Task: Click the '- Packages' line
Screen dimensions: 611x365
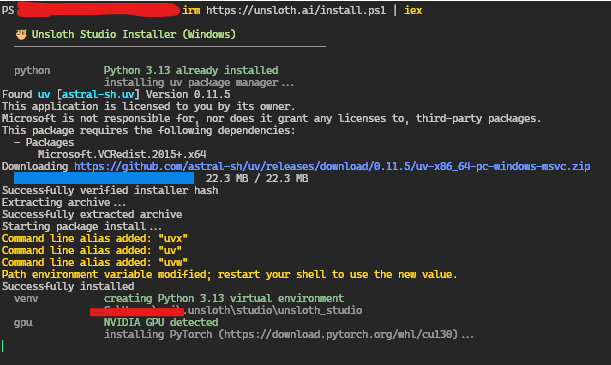Action: click(44, 143)
